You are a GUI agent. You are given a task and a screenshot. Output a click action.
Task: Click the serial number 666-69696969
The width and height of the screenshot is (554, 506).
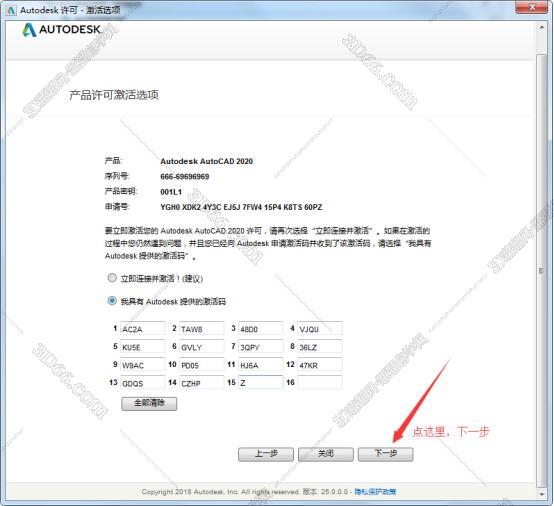184,177
